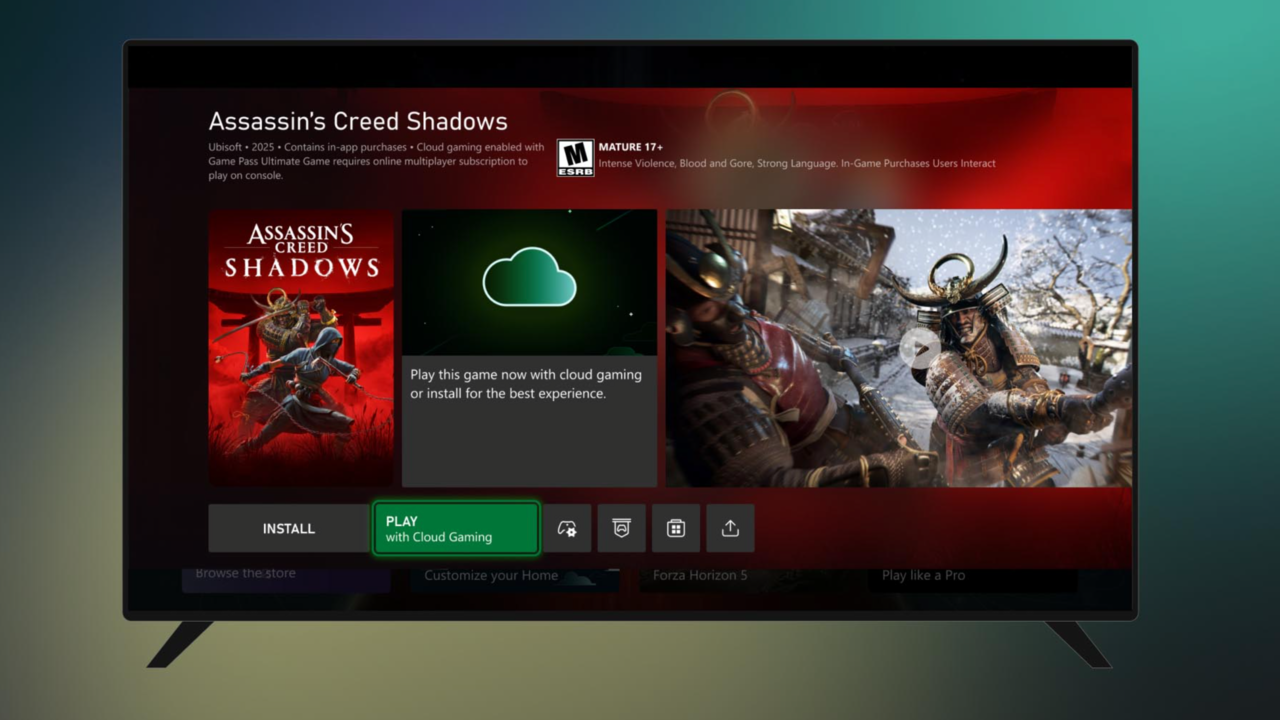This screenshot has width=1280, height=720.
Task: Click the Intense Violence content descriptors text
Action: 796,163
